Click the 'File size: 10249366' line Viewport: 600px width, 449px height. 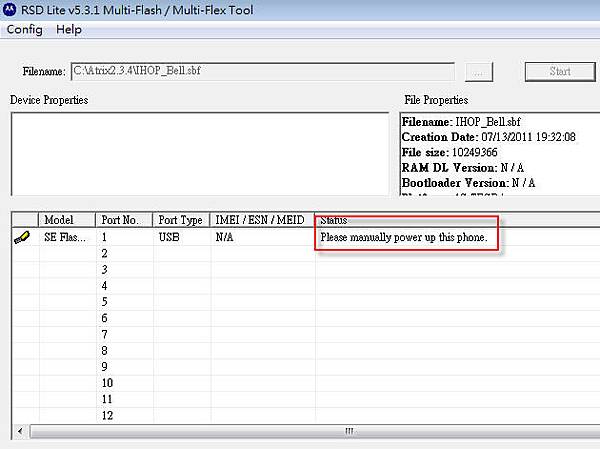pyautogui.click(x=450, y=152)
